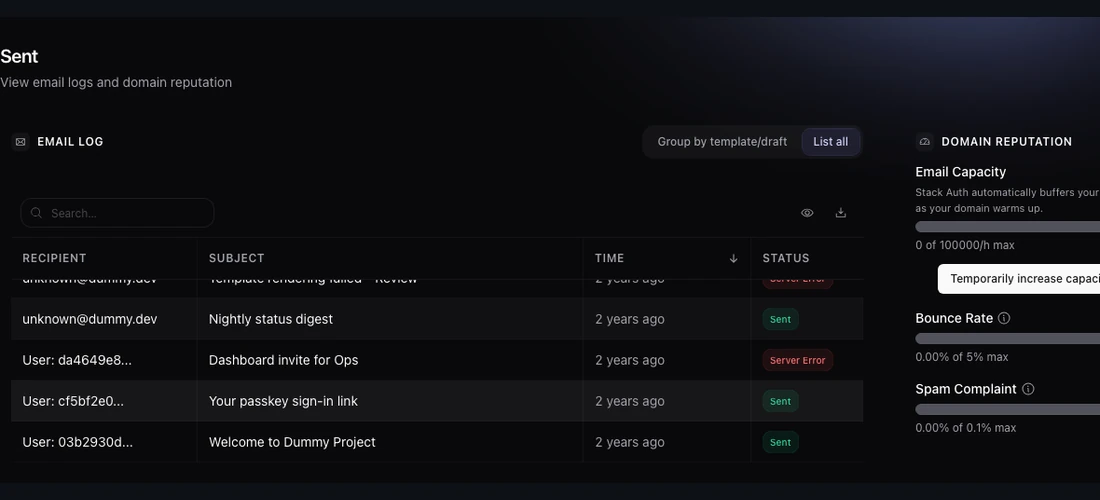Viewport: 1100px width, 500px height.
Task: Toggle column visibility with the eye icon
Action: [x=807, y=213]
